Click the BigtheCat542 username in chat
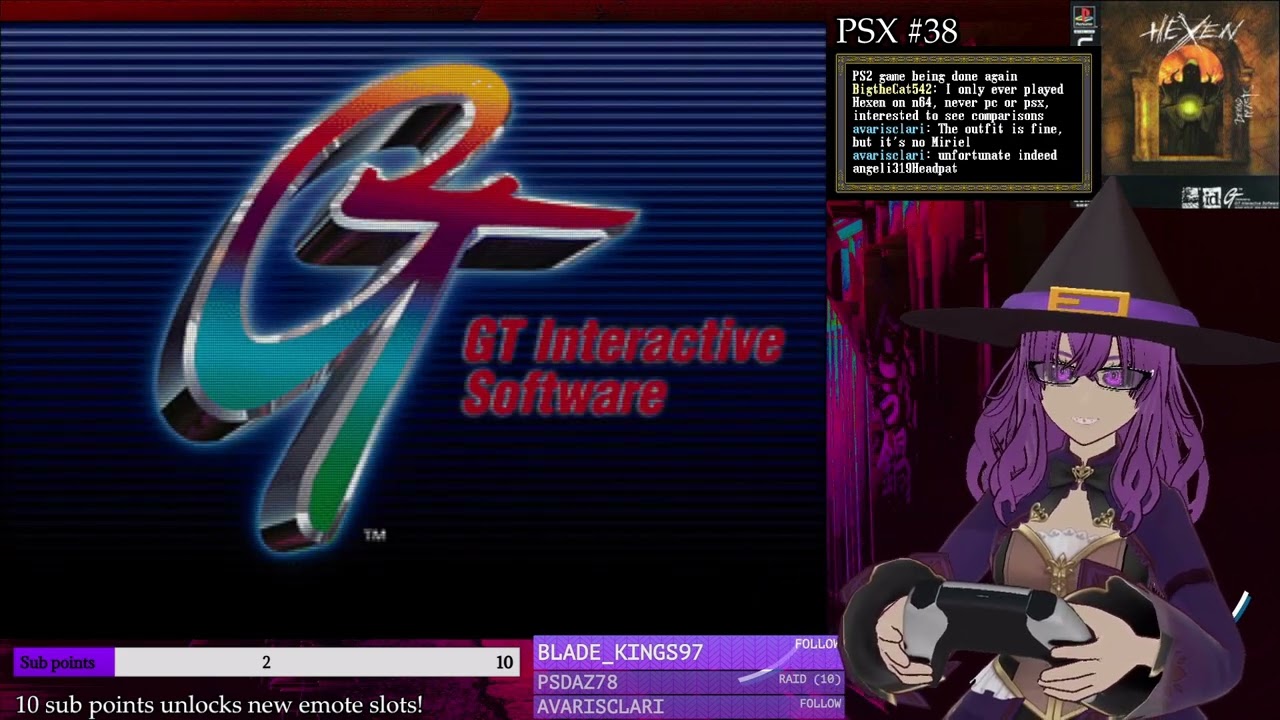The image size is (1280, 720). click(893, 89)
